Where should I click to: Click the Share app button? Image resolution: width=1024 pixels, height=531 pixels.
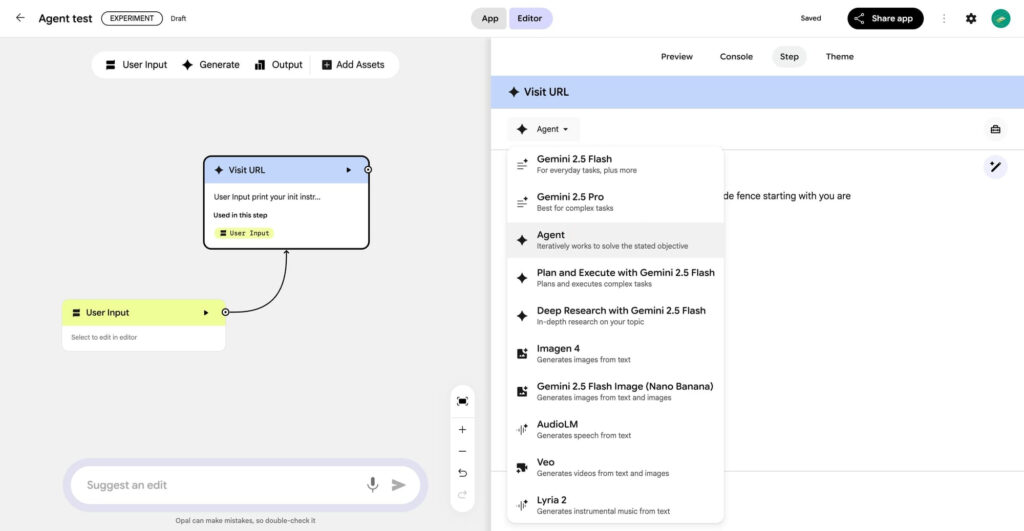coord(885,18)
